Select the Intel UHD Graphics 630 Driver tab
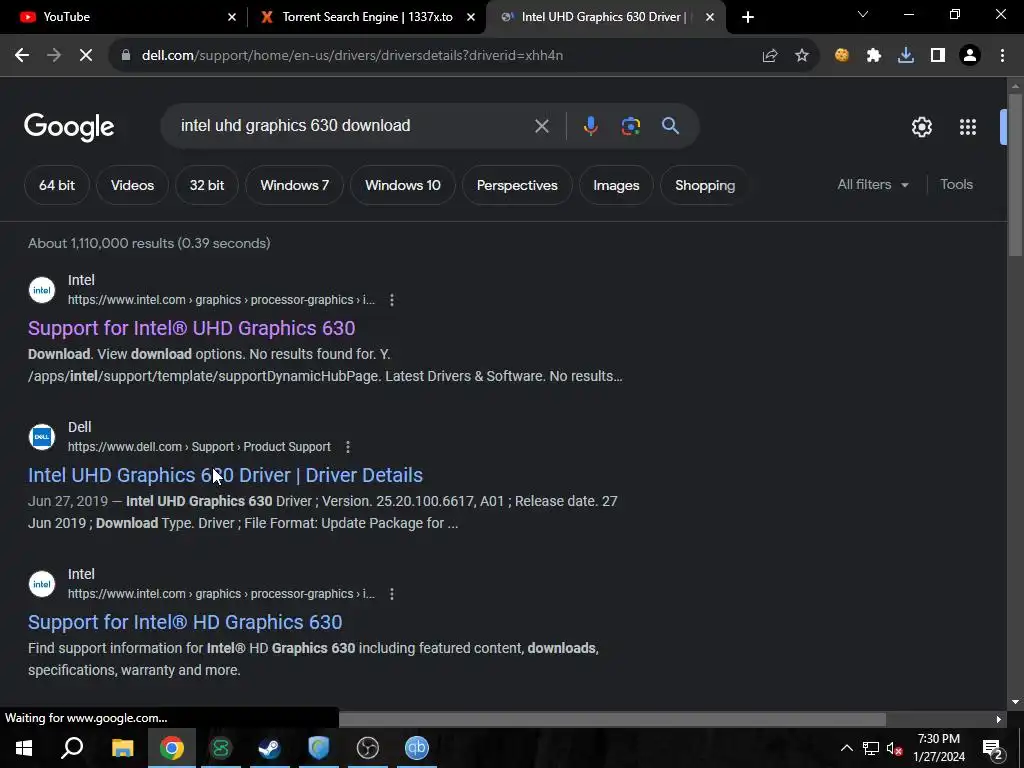This screenshot has width=1024, height=768. tap(603, 17)
